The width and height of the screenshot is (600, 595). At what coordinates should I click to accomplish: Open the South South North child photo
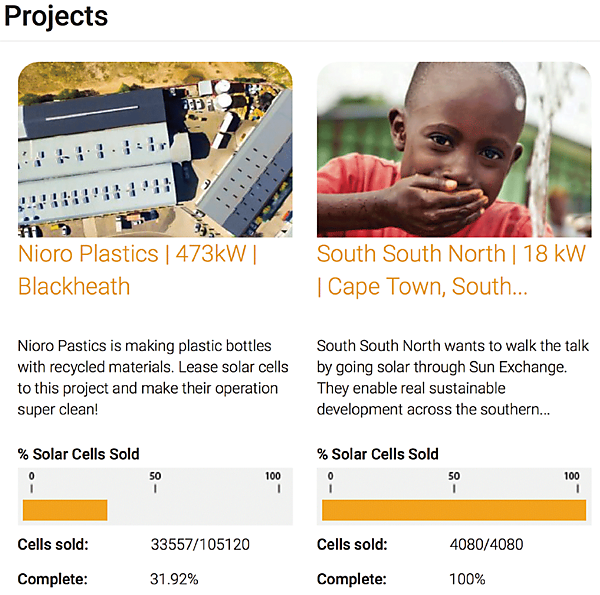coord(454,149)
